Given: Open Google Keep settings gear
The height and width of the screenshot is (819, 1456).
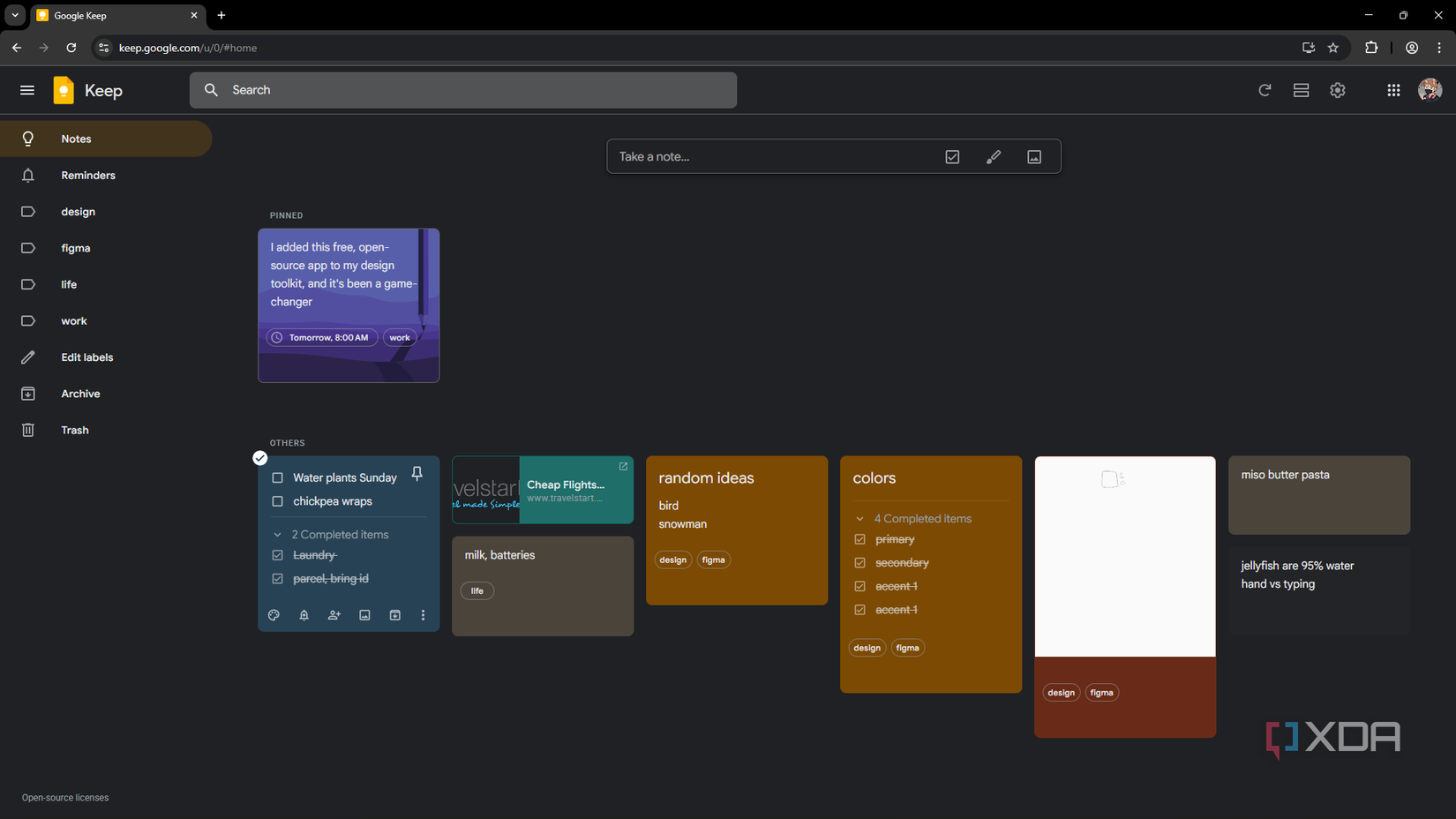Looking at the screenshot, I should pos(1337,90).
